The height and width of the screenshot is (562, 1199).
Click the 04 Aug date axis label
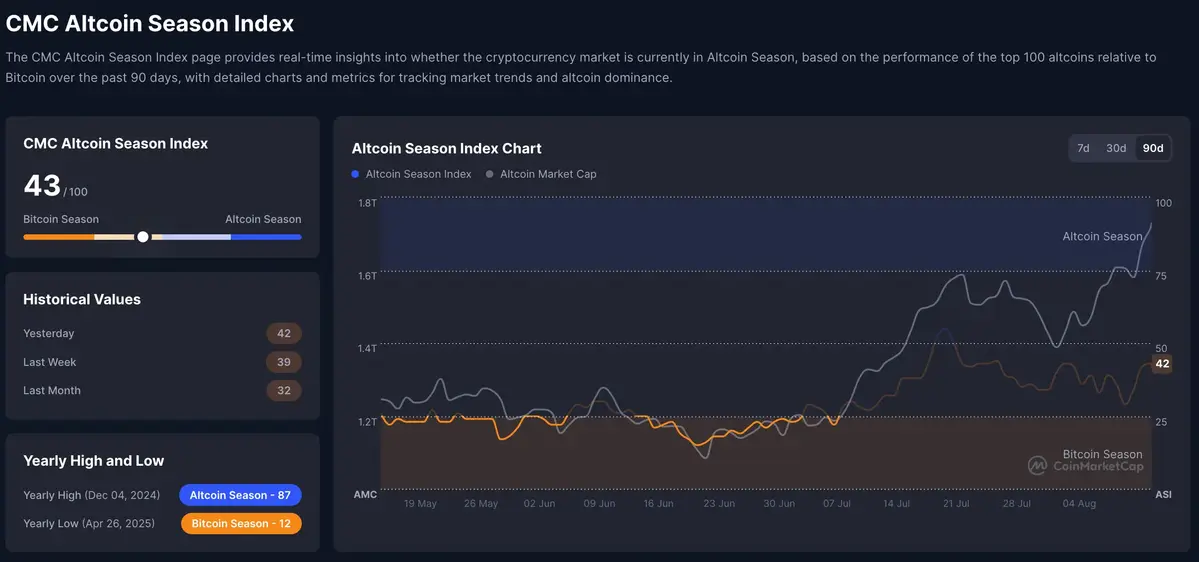(x=1080, y=504)
